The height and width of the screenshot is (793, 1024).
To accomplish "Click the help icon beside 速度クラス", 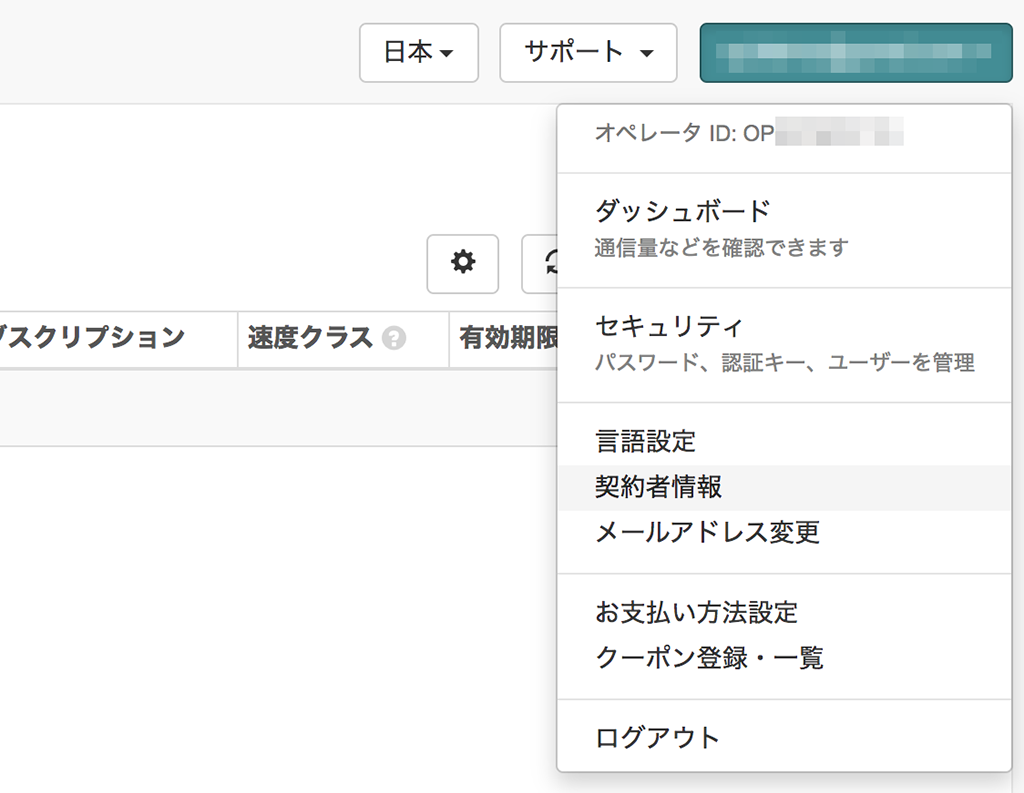I will click(x=394, y=338).
